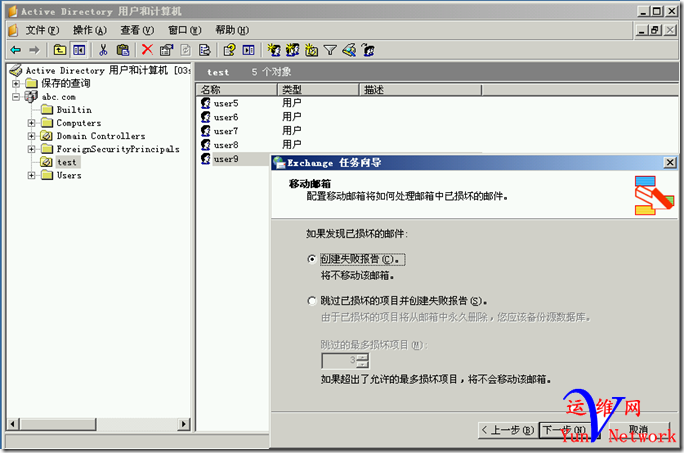Expand the ForeignSecurityPrincipals node
The width and height of the screenshot is (684, 453).
point(31,149)
